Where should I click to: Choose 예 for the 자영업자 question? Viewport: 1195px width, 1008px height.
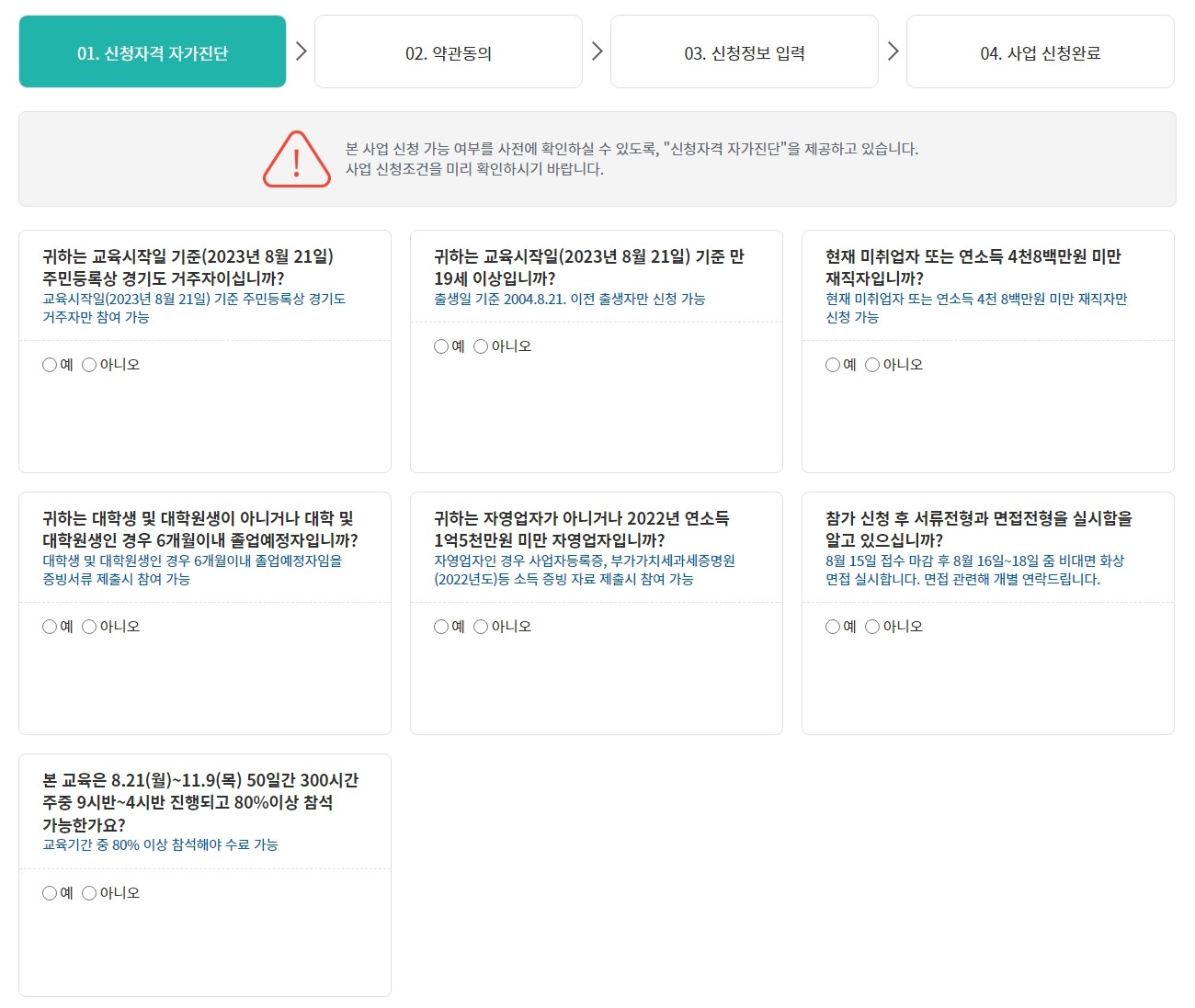(x=440, y=627)
